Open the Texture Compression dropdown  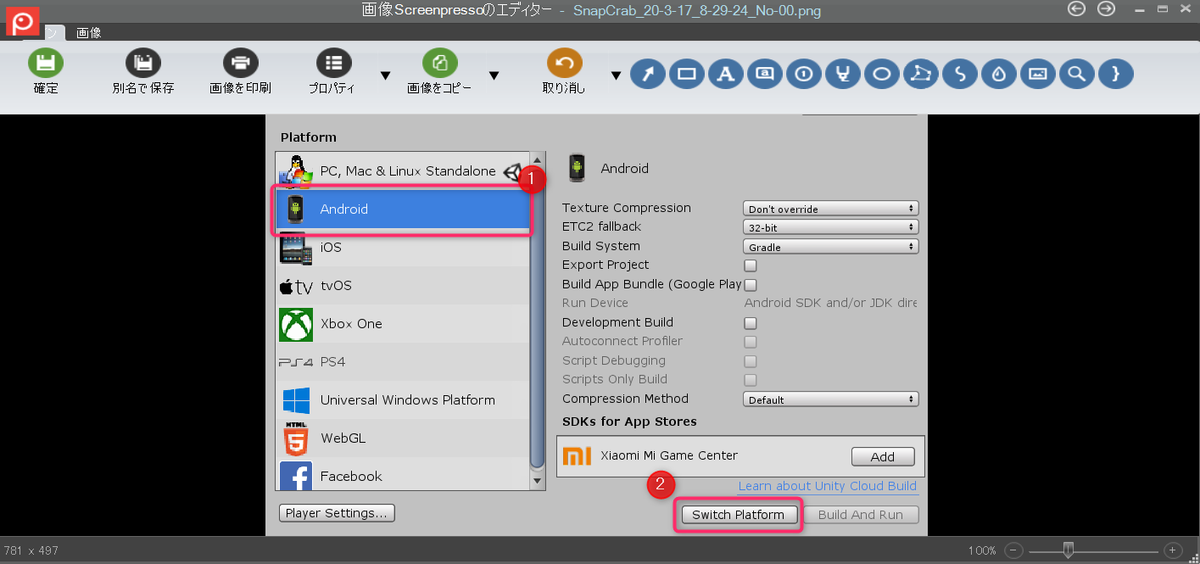pyautogui.click(x=830, y=208)
